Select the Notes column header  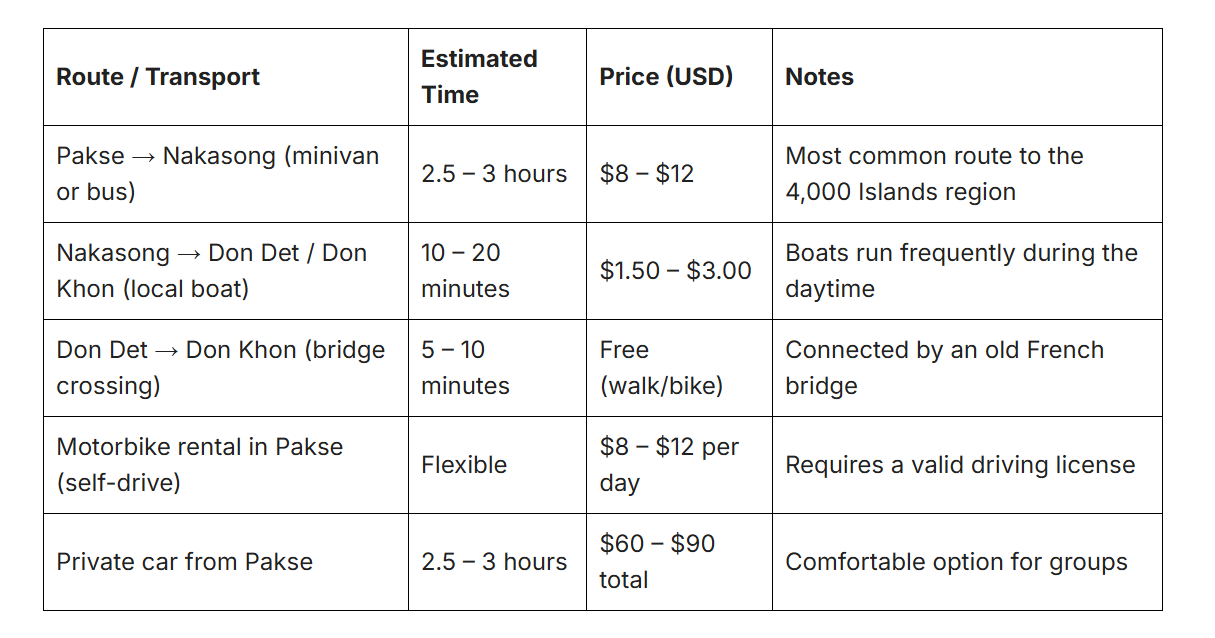click(x=967, y=77)
